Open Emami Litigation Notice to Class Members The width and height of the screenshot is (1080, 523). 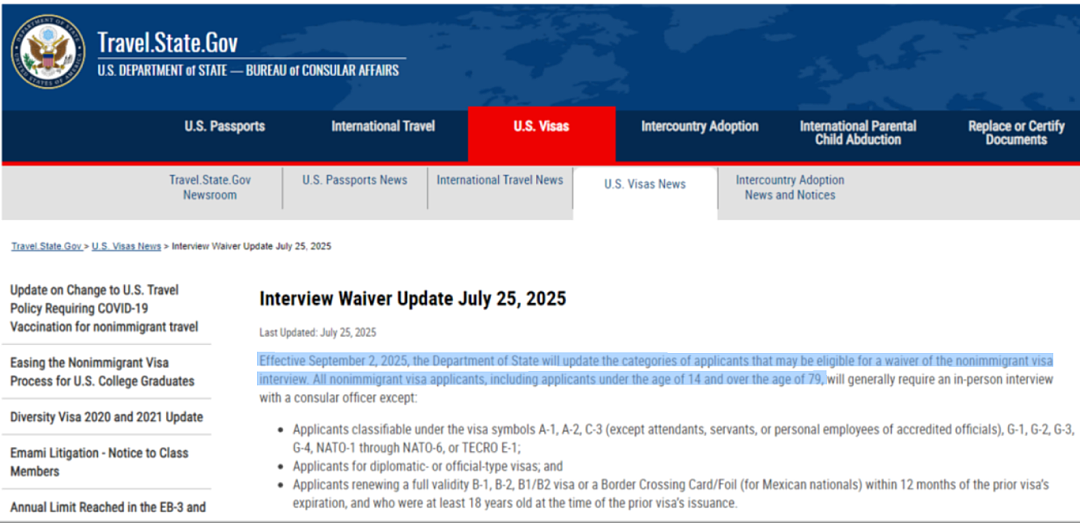(x=98, y=462)
